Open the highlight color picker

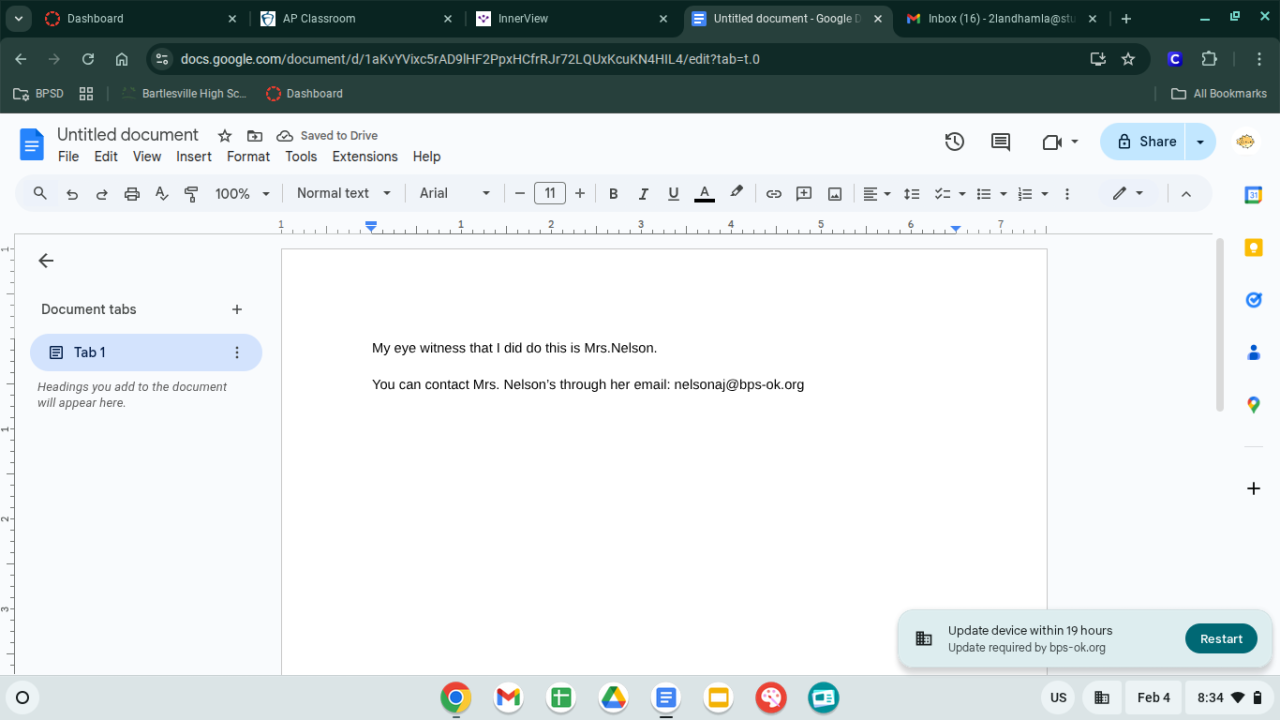[737, 194]
